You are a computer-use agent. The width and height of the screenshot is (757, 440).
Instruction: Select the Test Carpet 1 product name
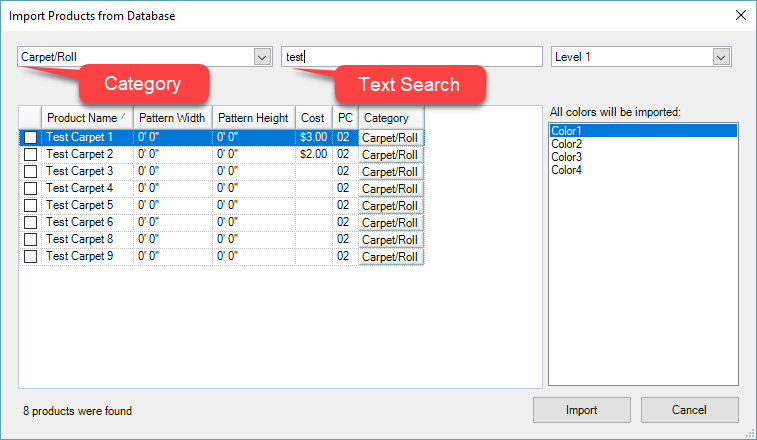pos(80,137)
